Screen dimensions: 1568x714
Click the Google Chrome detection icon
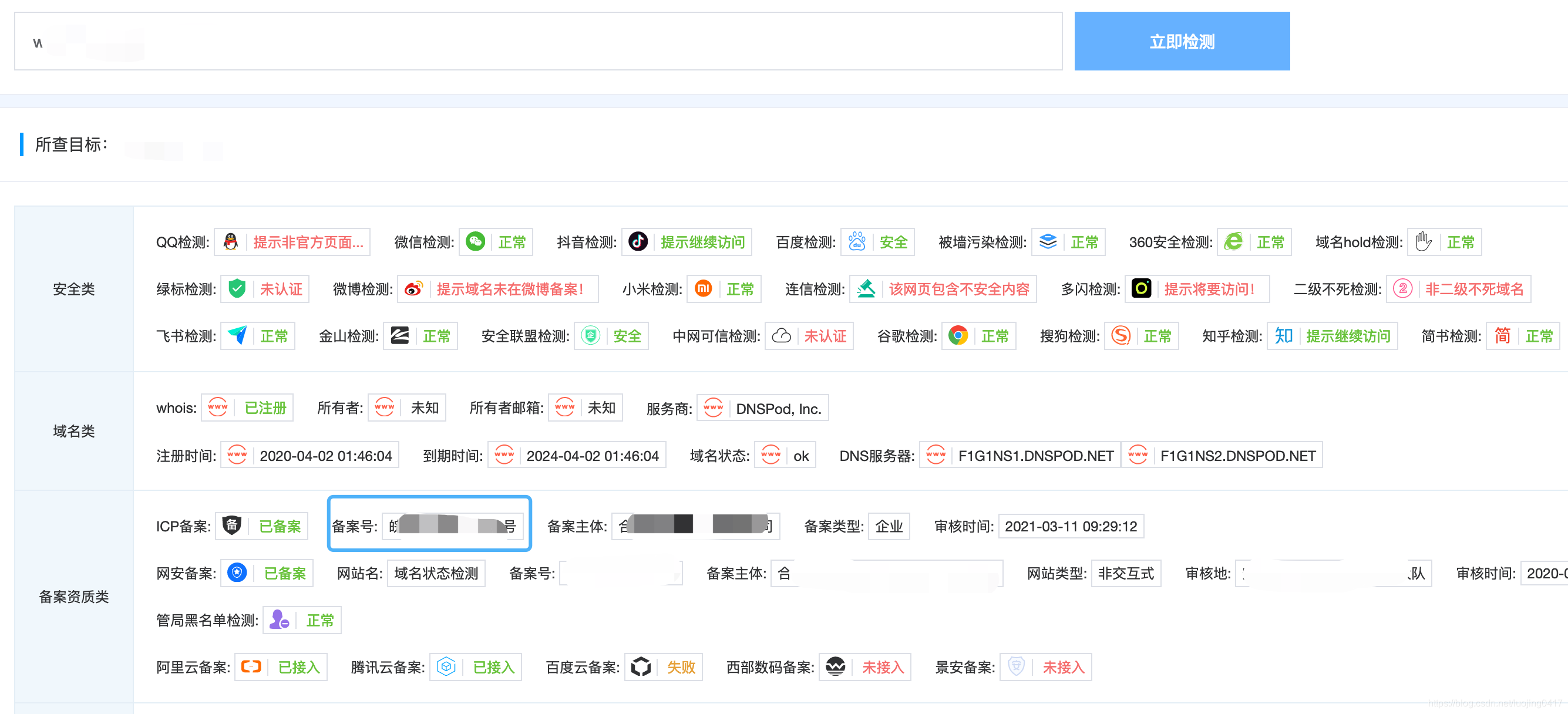click(x=957, y=335)
